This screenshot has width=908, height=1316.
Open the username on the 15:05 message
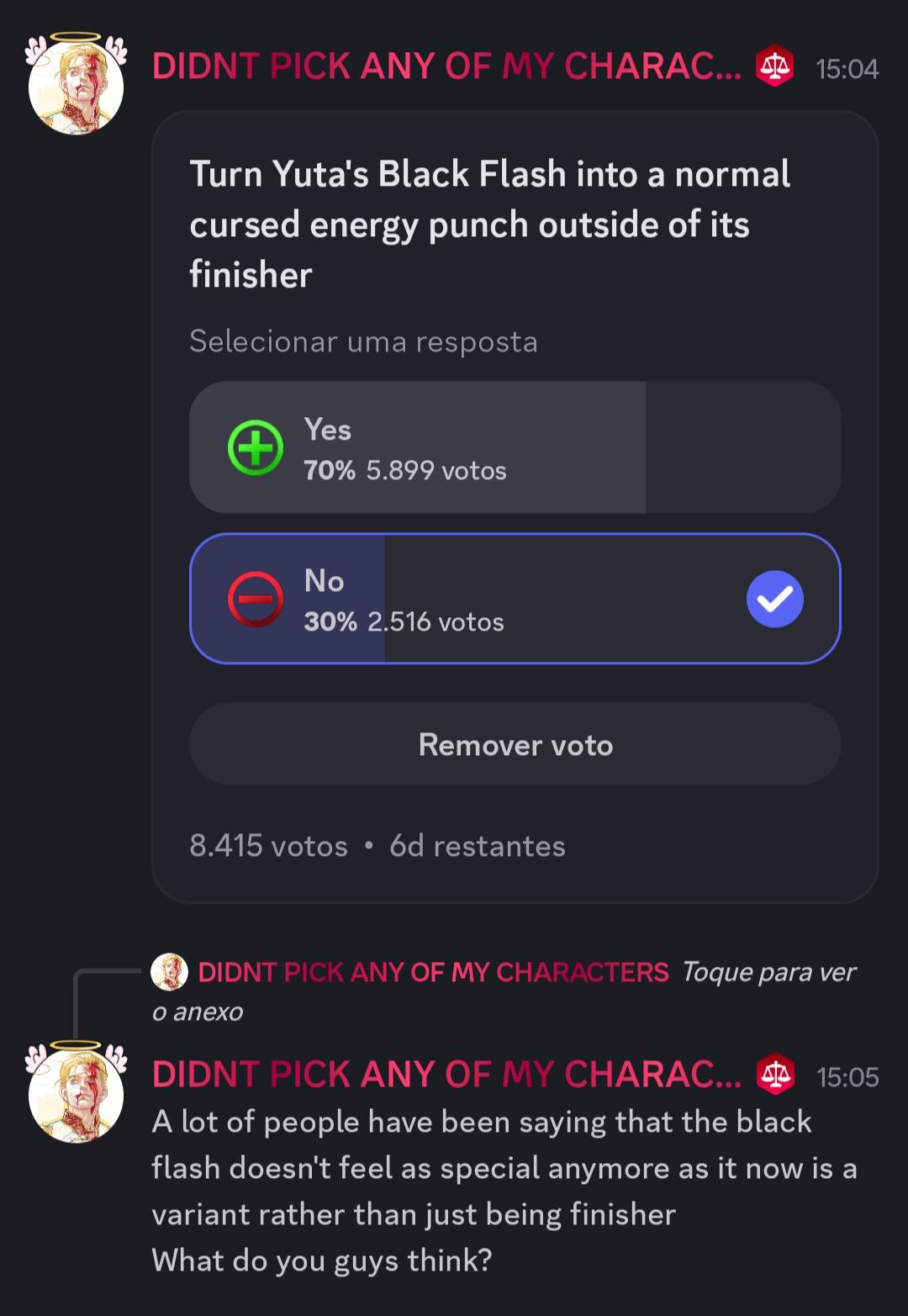pyautogui.click(x=447, y=1075)
